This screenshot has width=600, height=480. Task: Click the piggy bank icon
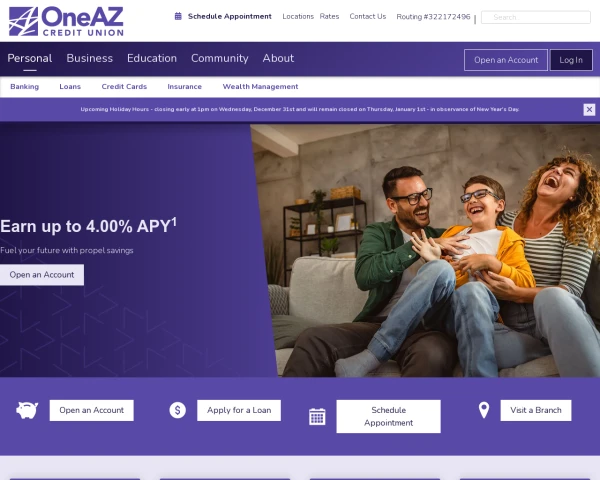pos(27,410)
